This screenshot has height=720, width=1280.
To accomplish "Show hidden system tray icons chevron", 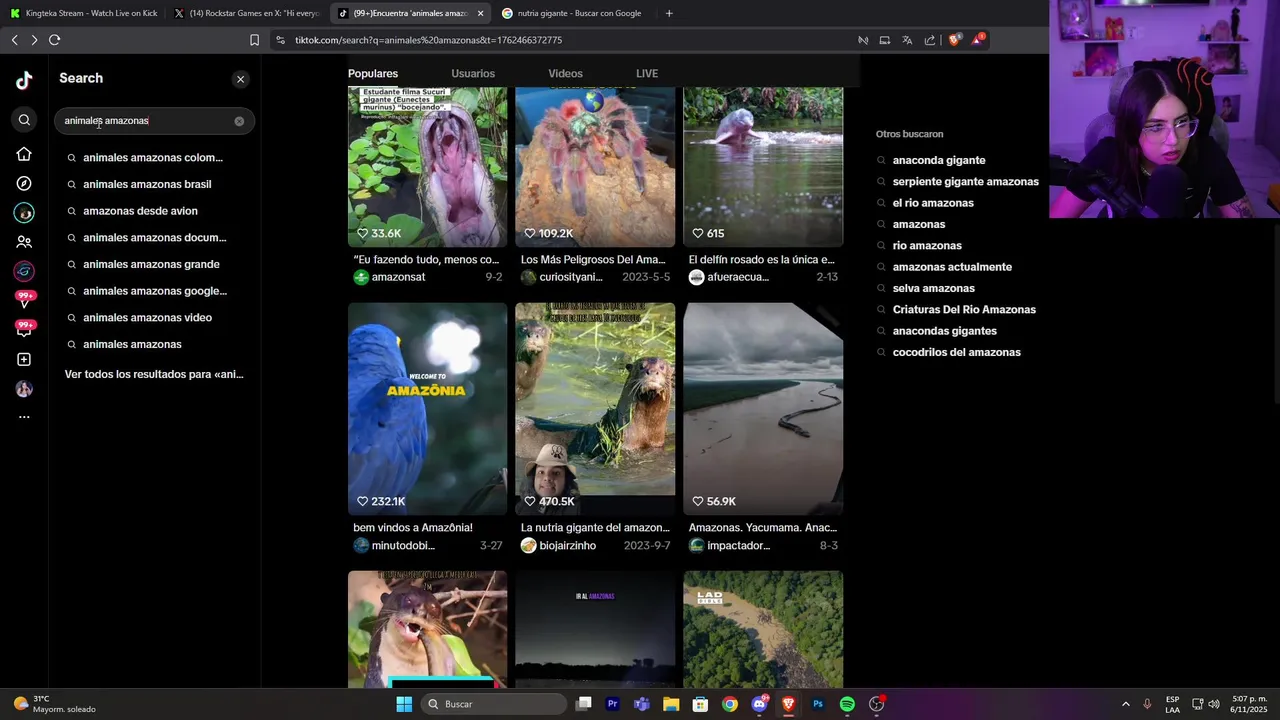I will coord(1125,704).
